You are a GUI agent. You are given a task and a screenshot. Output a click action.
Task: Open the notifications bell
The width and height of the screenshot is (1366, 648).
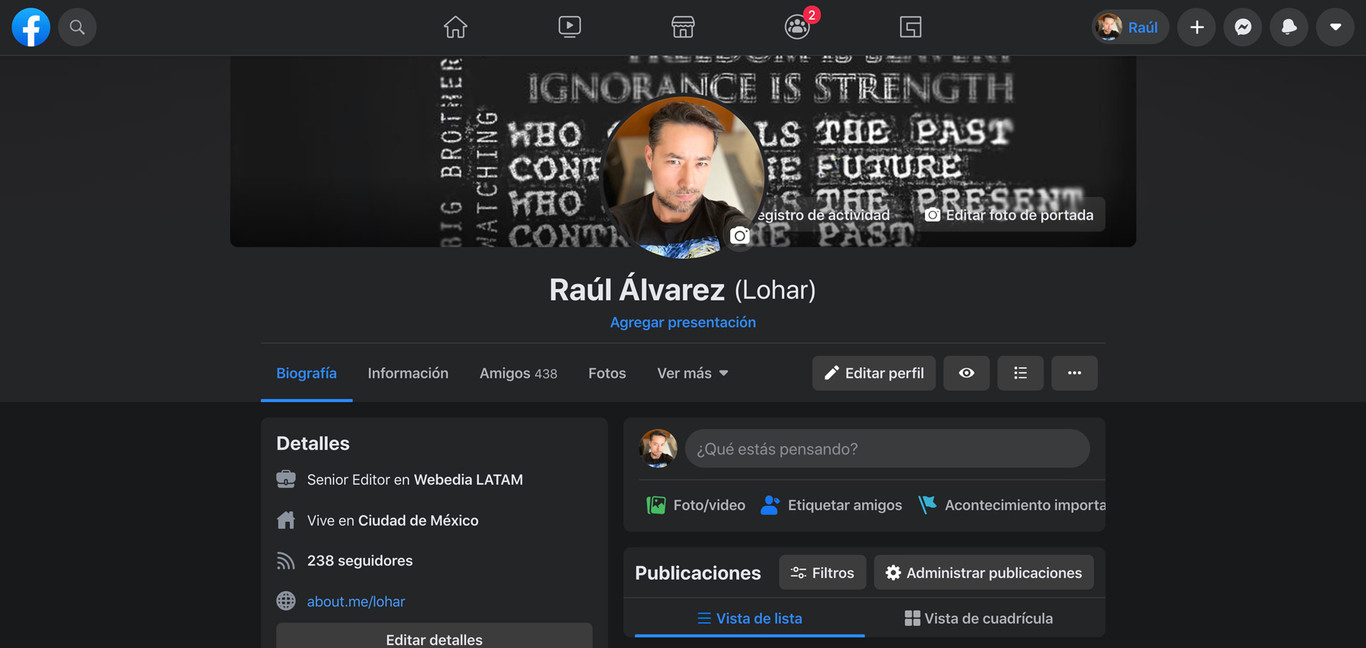point(1289,27)
